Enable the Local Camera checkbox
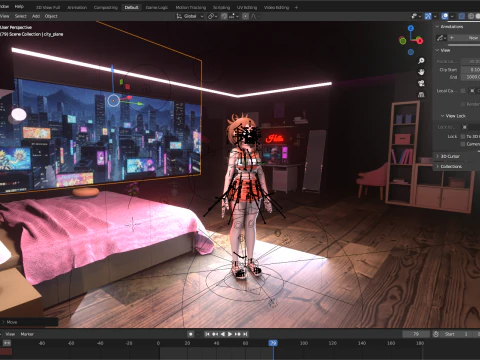The image size is (480, 360). 463,91
